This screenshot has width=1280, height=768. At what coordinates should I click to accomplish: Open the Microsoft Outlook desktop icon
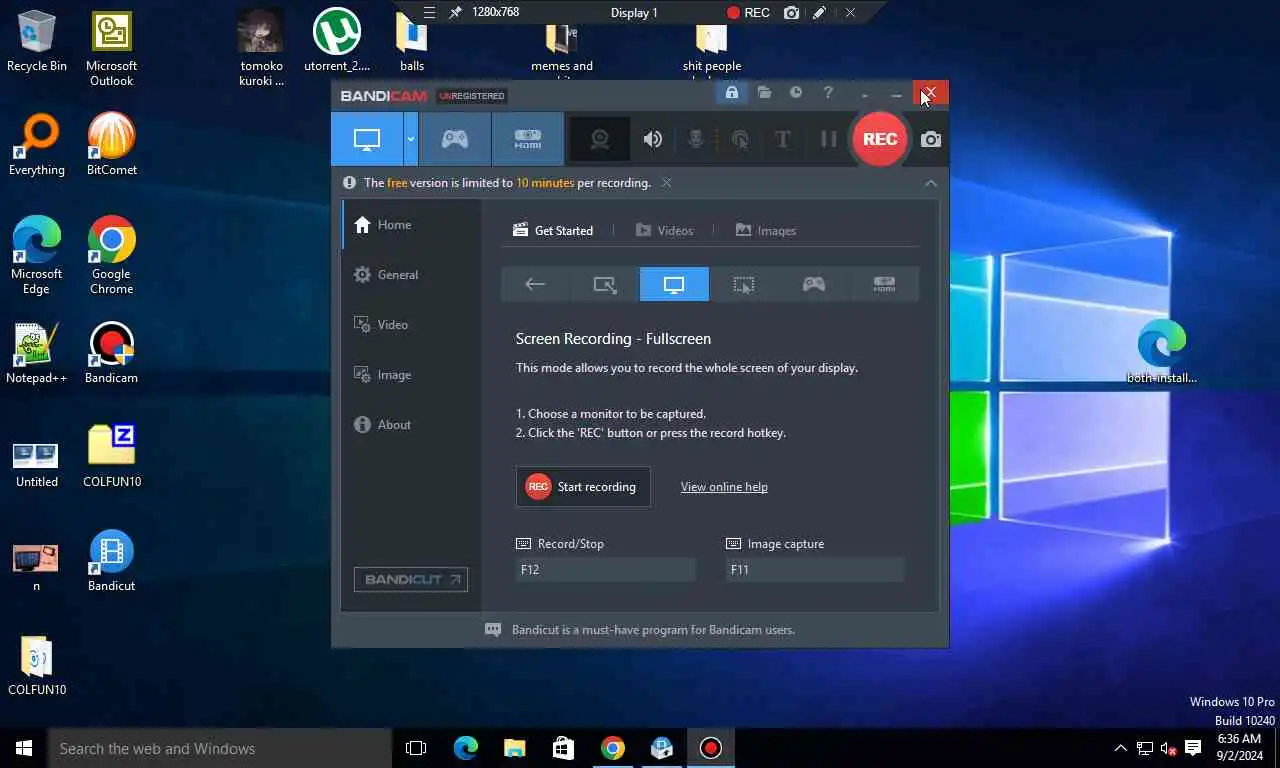[112, 48]
